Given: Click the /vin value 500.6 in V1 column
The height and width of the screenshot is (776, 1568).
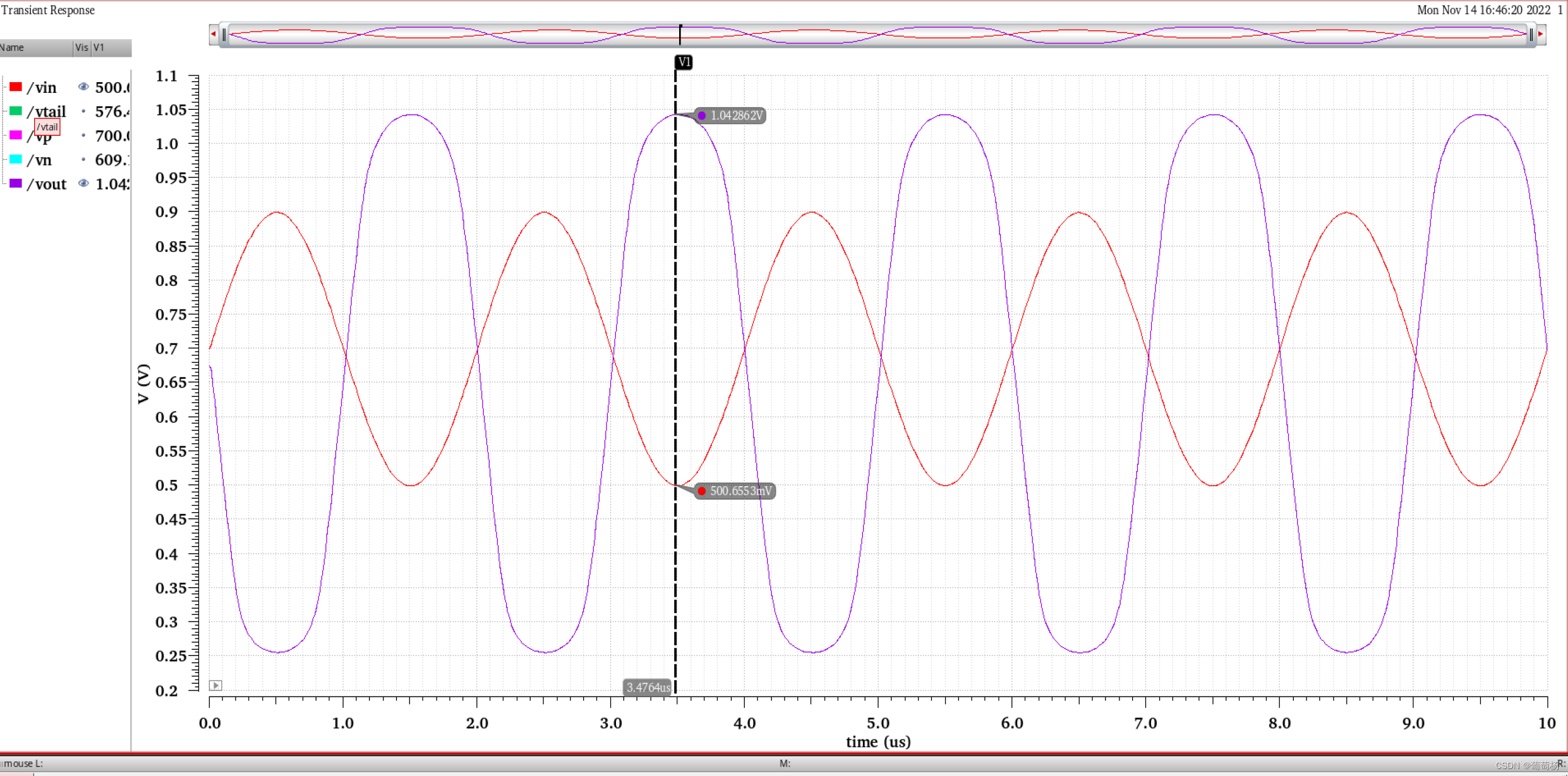Looking at the screenshot, I should [112, 88].
